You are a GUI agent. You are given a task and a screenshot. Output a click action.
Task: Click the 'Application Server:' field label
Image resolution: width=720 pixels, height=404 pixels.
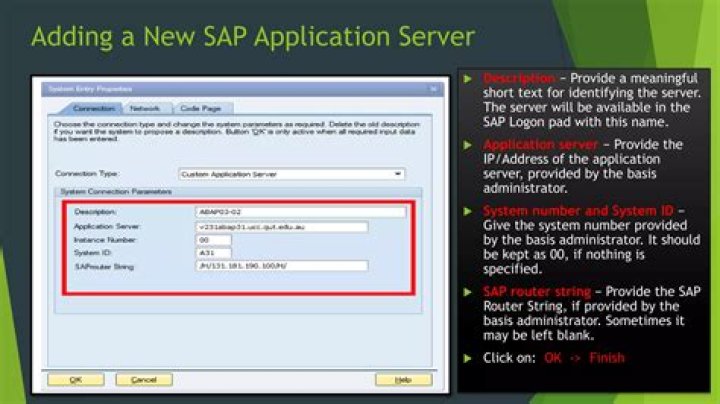[x=107, y=226]
